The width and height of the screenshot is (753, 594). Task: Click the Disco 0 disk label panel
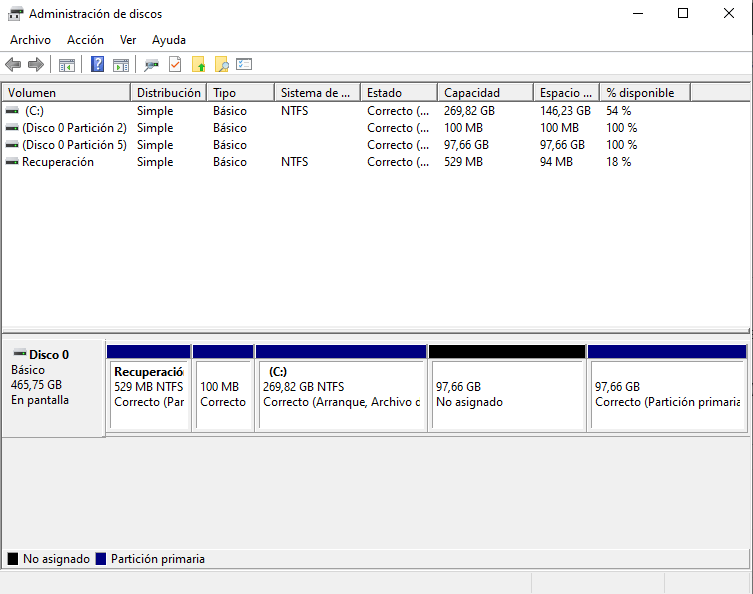click(52, 387)
